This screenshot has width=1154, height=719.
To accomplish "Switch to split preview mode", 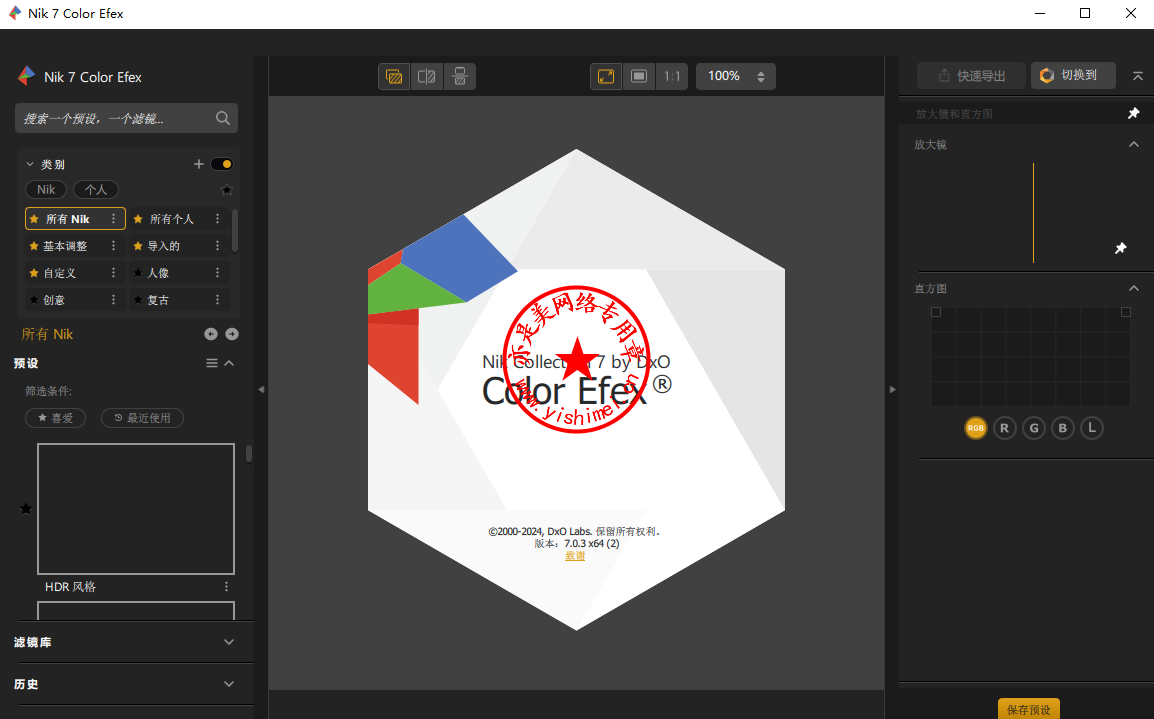I will click(x=427, y=77).
